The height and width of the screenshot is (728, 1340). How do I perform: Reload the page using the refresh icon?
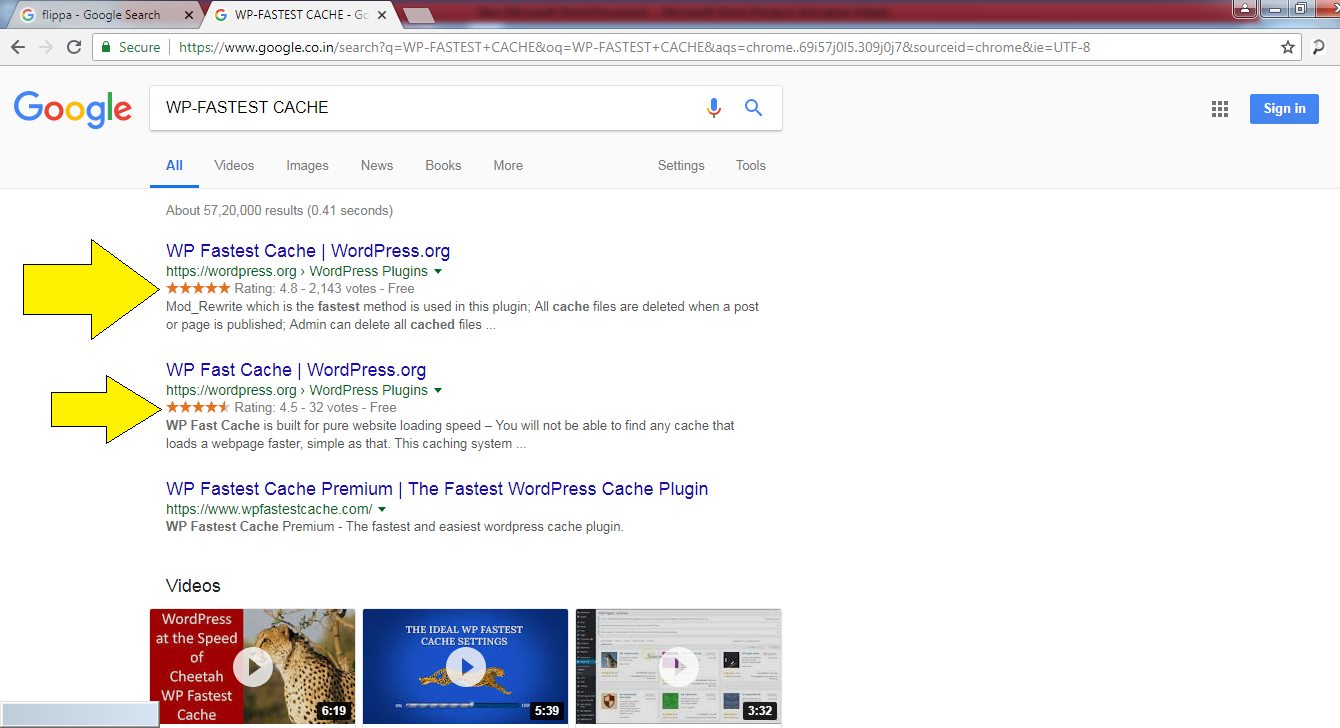(x=74, y=47)
